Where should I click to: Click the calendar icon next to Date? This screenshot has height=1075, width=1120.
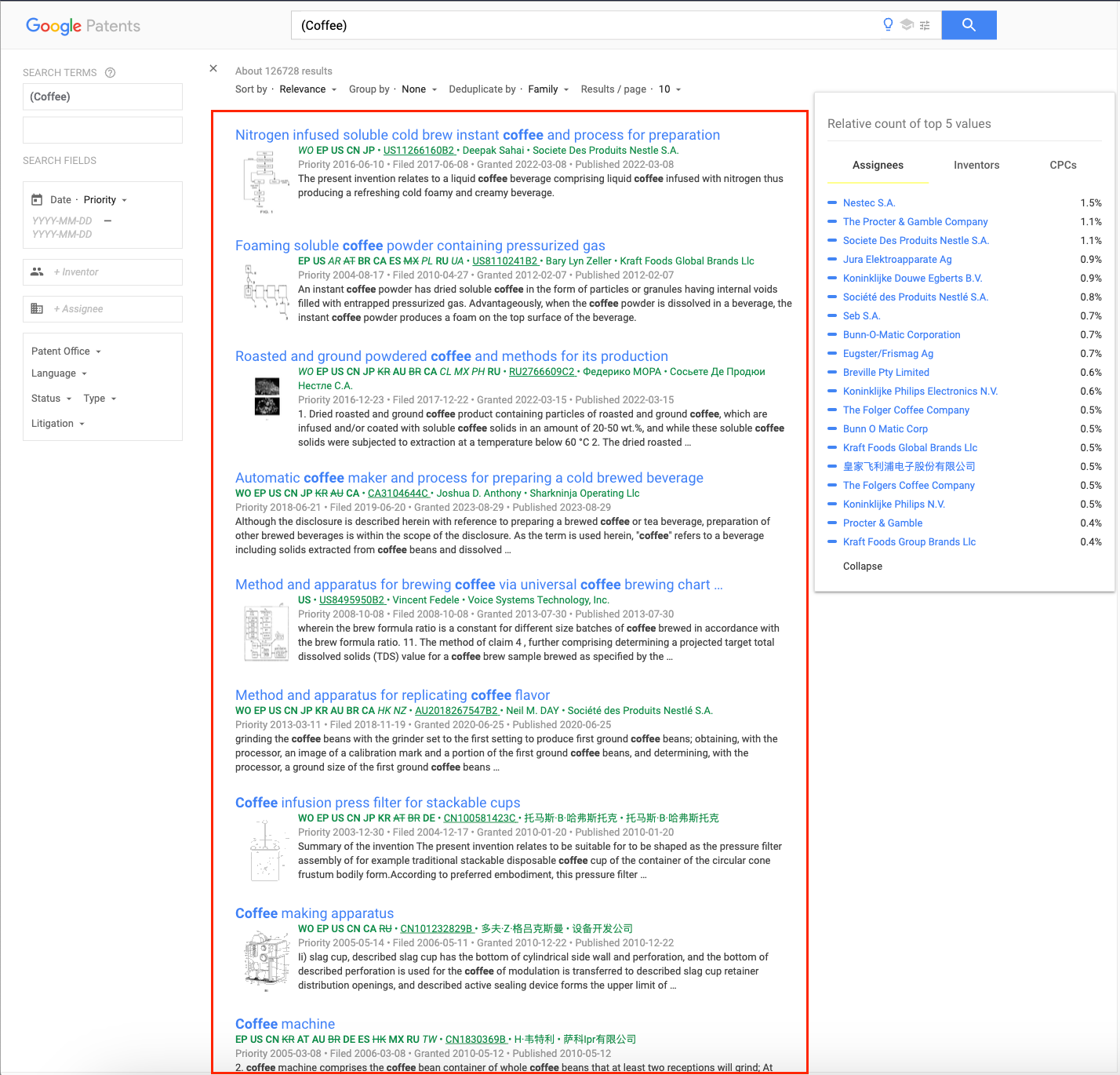37,199
